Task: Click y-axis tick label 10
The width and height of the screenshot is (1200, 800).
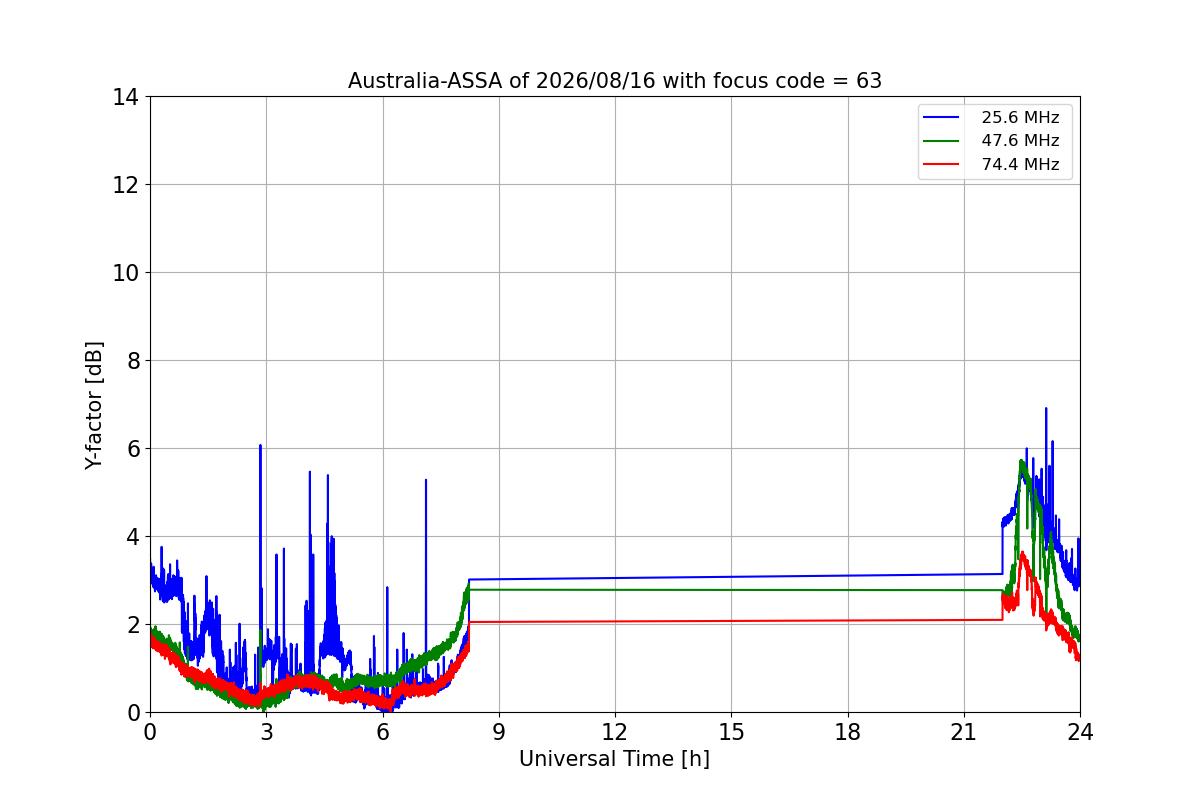Action: click(126, 273)
